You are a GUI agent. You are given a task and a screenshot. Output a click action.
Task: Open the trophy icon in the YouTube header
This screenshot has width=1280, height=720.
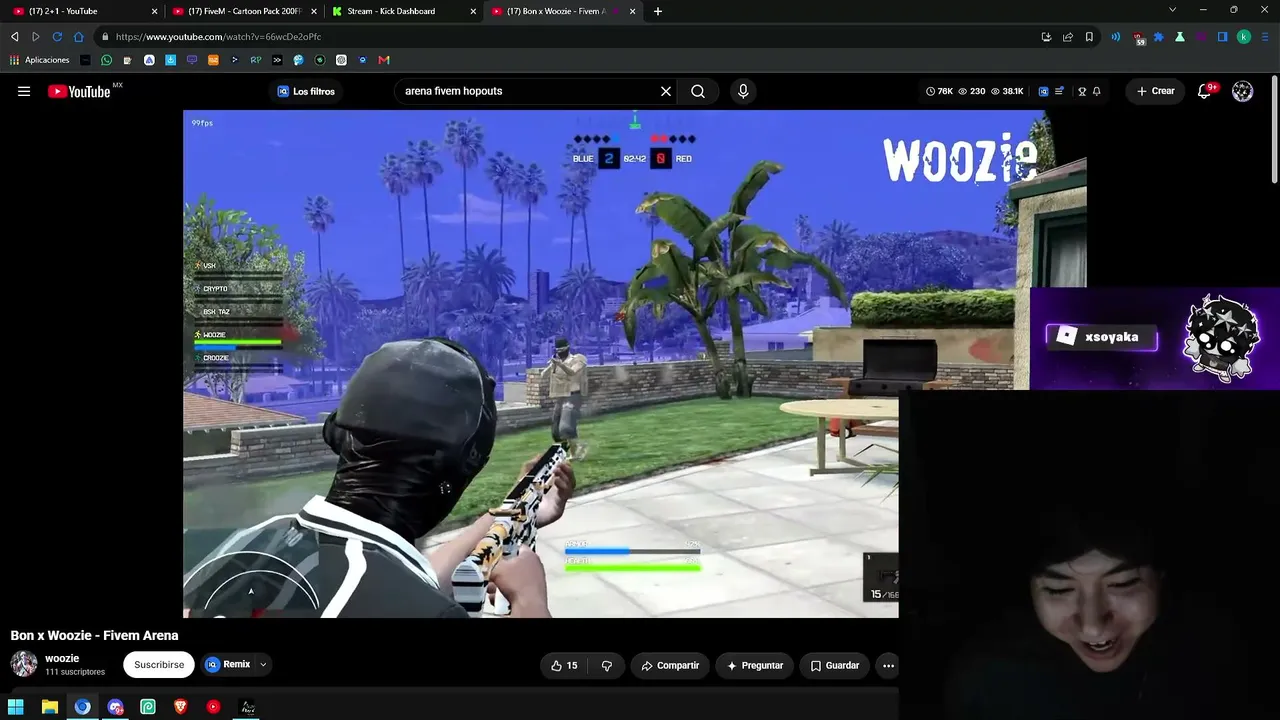tap(1082, 91)
